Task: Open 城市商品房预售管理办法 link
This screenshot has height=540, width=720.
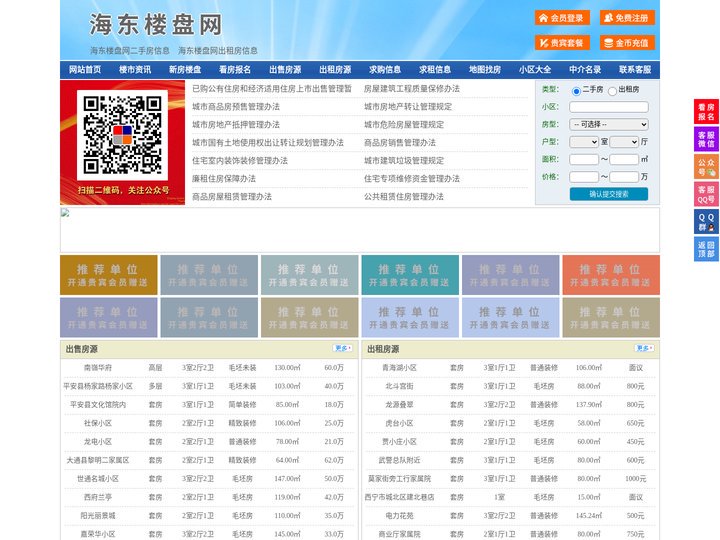Action: (236, 107)
